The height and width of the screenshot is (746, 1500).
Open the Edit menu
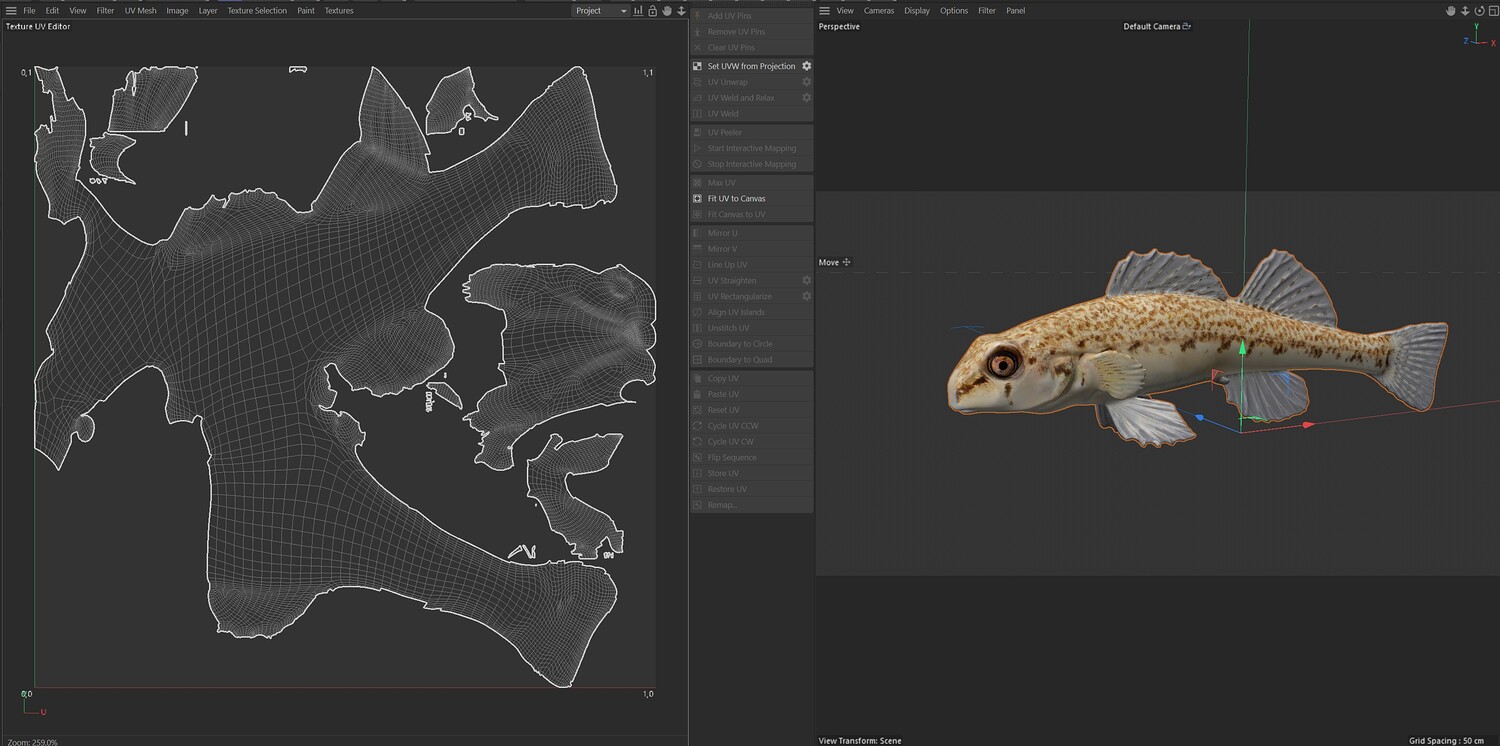click(52, 10)
